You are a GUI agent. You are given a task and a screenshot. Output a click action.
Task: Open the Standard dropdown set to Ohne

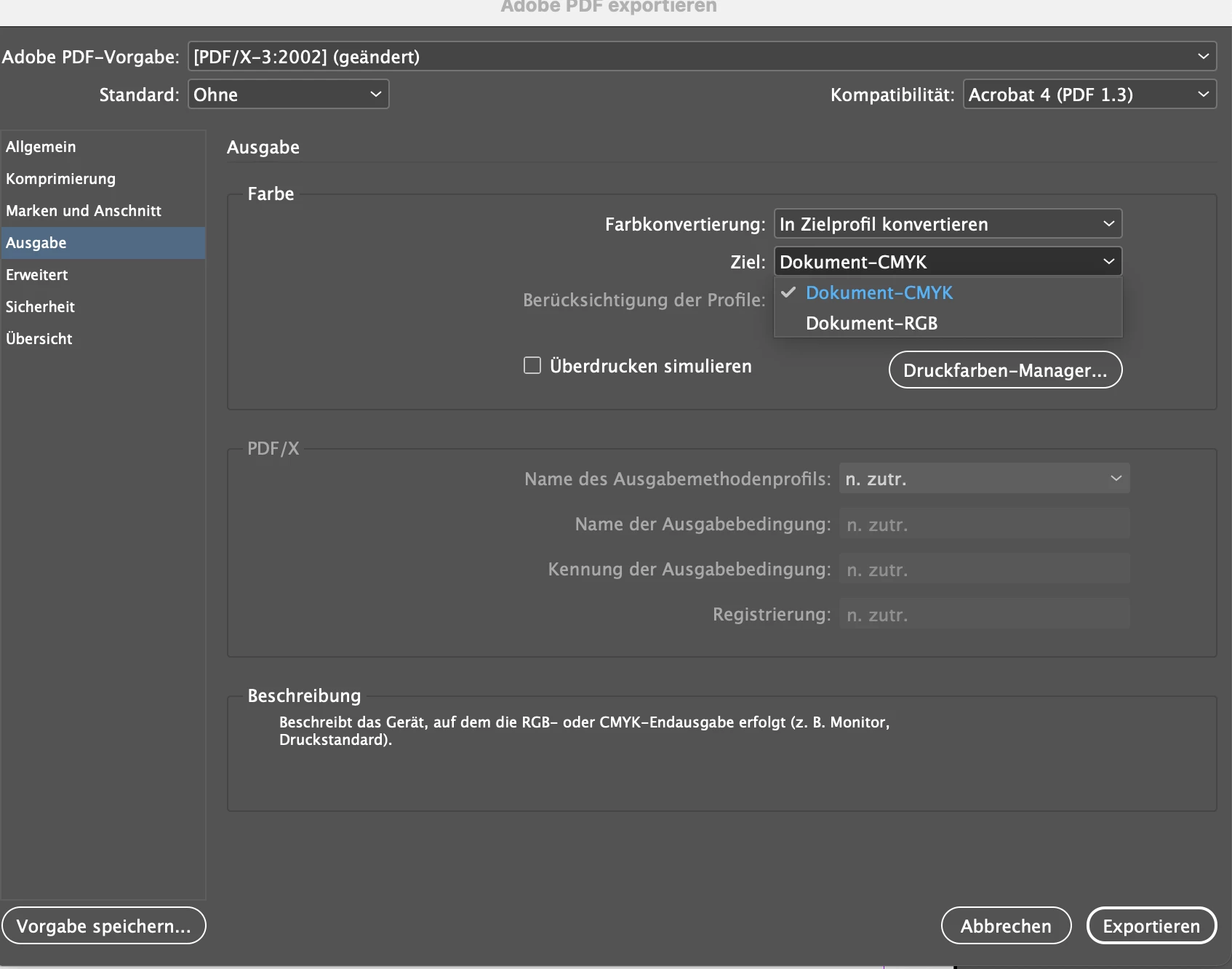tap(288, 94)
